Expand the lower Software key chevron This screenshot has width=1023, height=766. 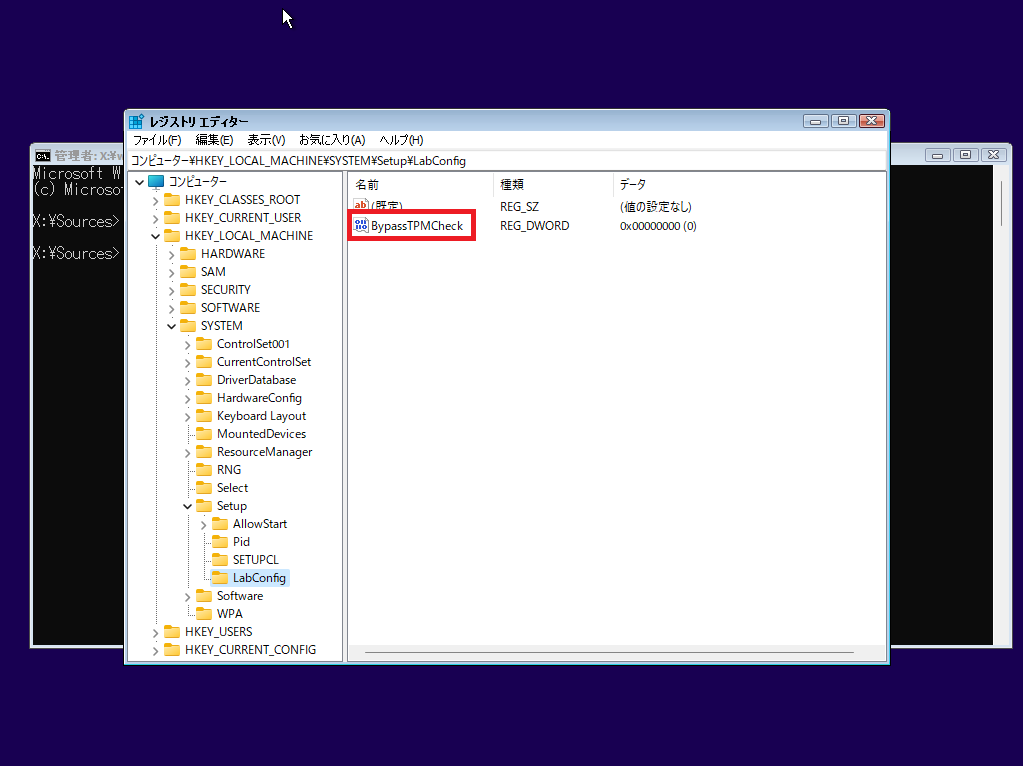pyautogui.click(x=187, y=596)
